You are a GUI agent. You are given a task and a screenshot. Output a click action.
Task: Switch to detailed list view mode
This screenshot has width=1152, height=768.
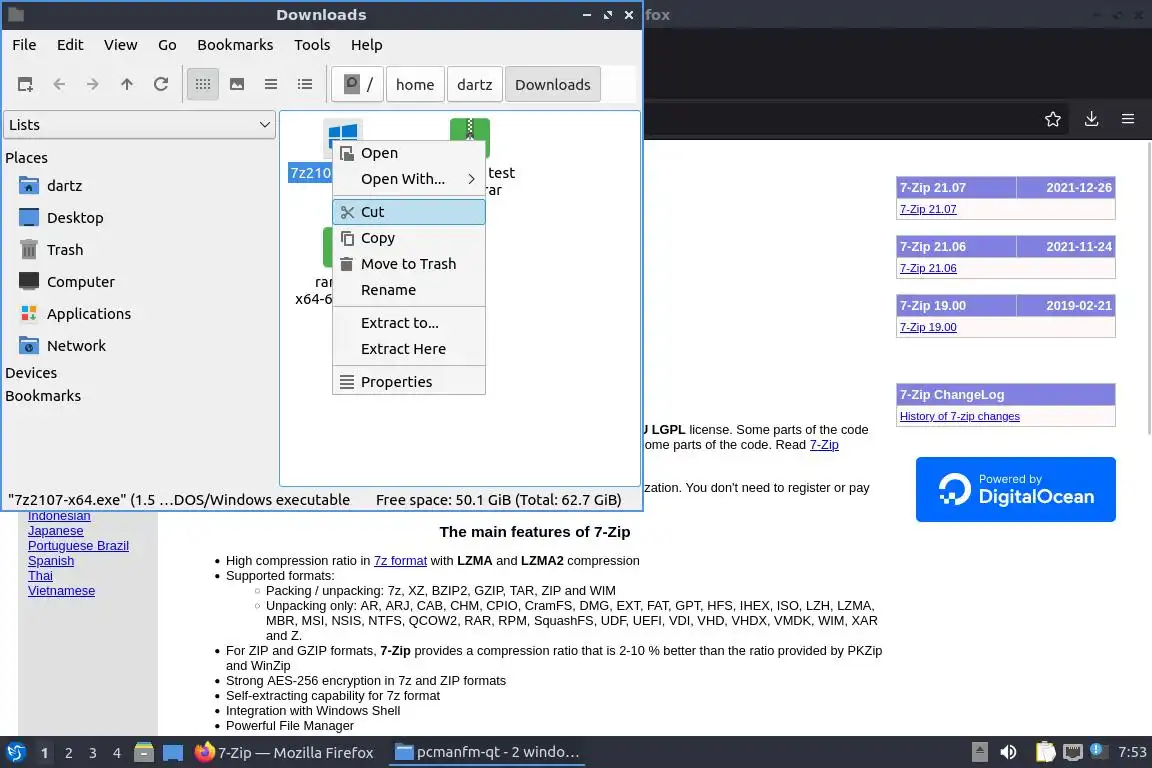point(305,85)
